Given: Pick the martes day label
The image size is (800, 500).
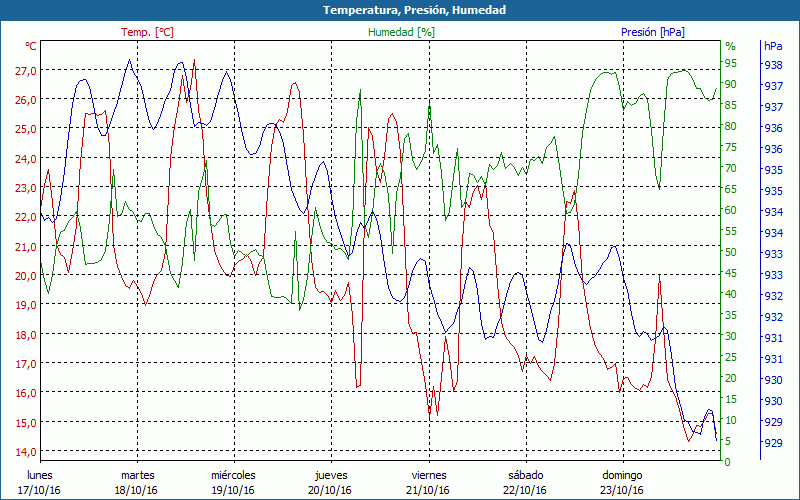Looking at the screenshot, I should tap(137, 475).
